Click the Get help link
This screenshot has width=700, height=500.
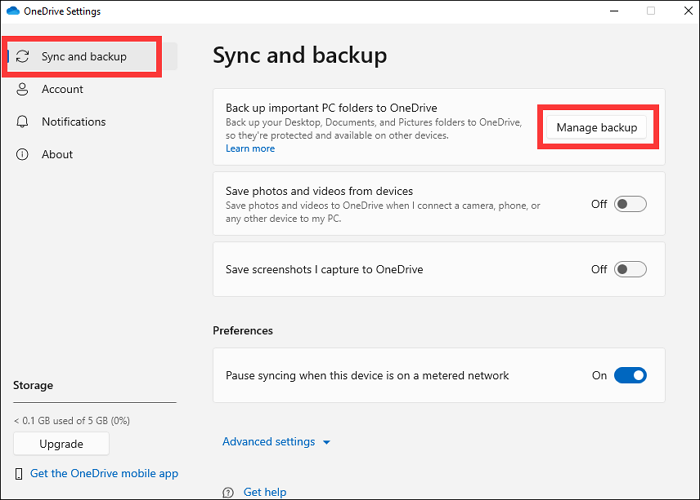tap(265, 492)
